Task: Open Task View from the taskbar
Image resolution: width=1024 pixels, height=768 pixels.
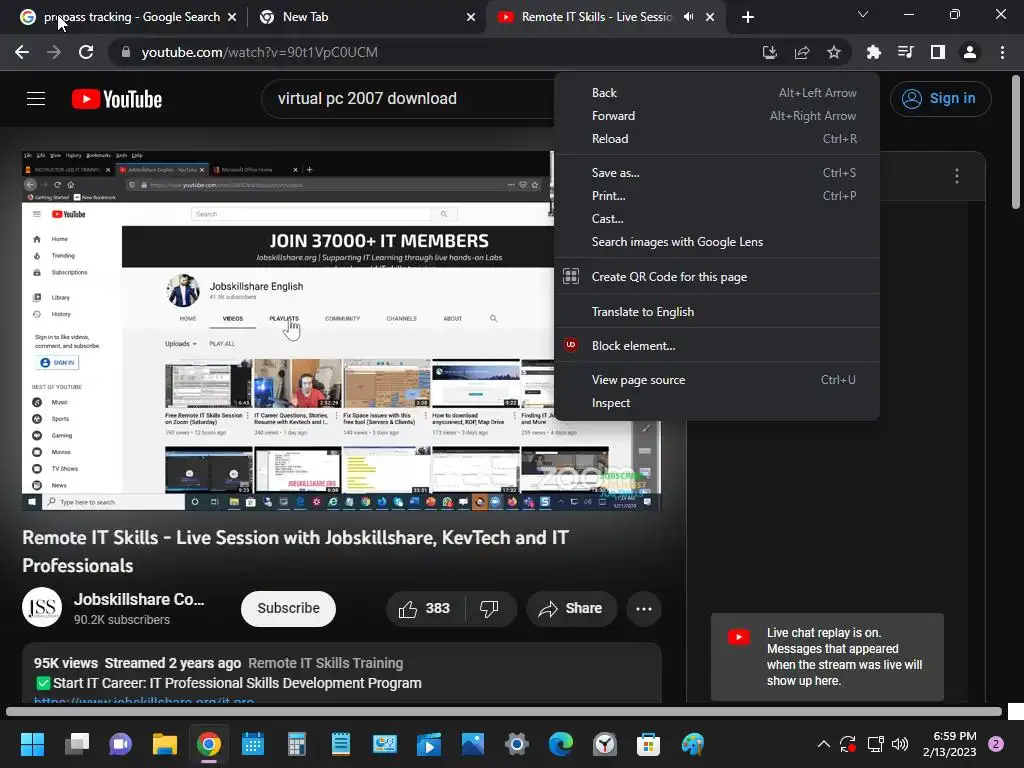Action: click(x=76, y=744)
